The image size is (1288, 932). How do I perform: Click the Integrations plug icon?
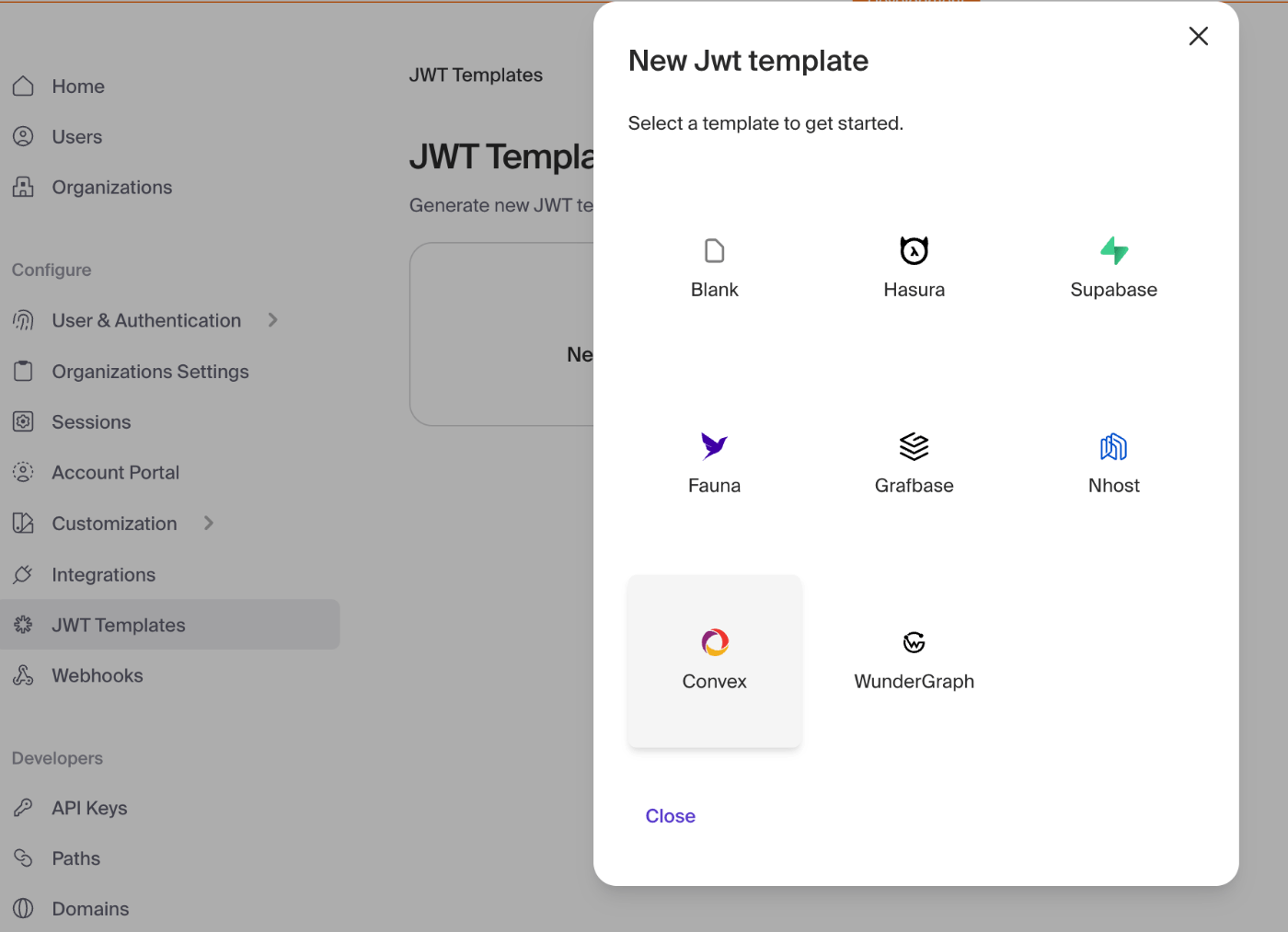coord(23,574)
